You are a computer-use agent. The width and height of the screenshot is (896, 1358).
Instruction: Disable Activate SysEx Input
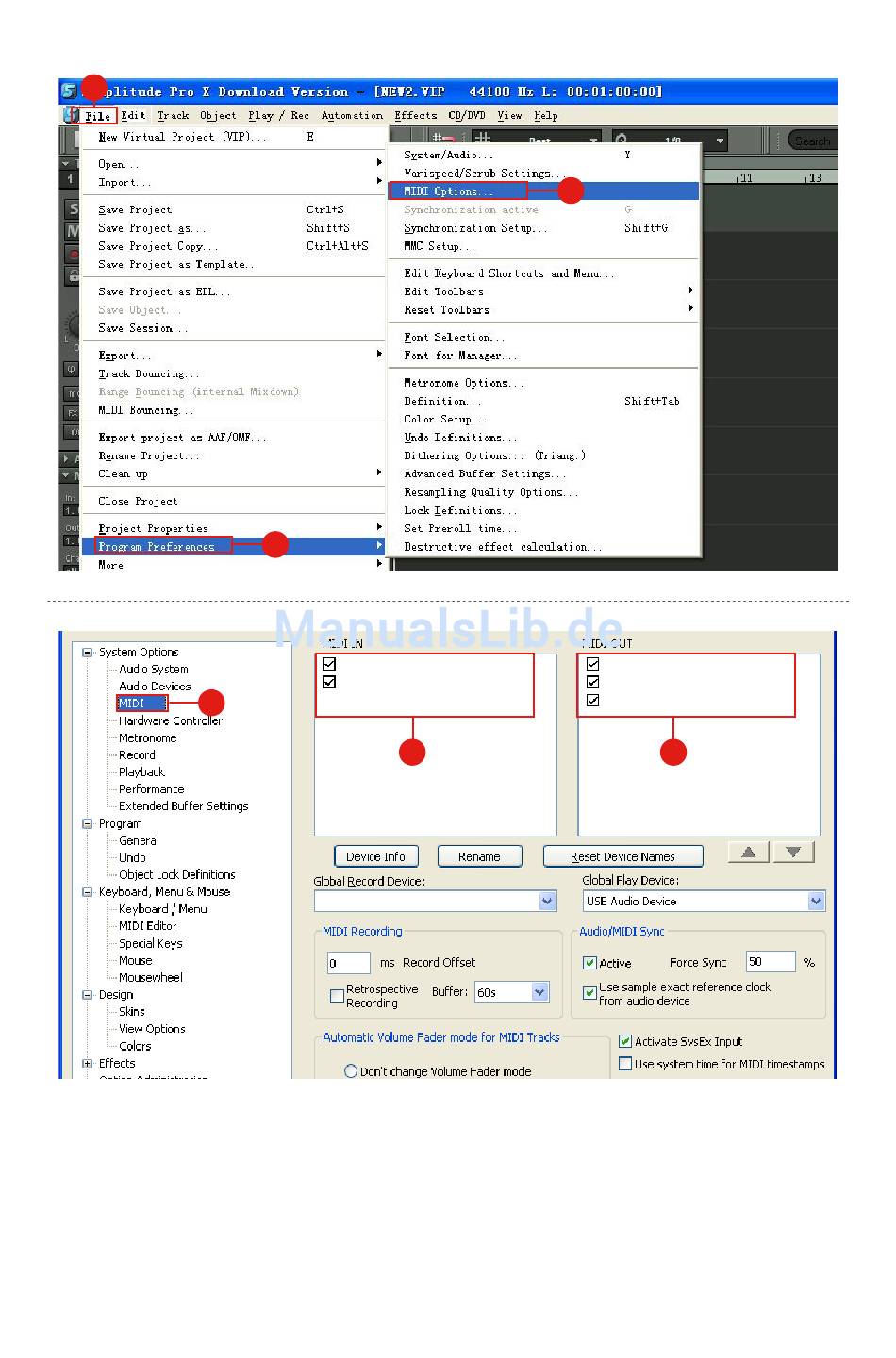click(624, 1042)
